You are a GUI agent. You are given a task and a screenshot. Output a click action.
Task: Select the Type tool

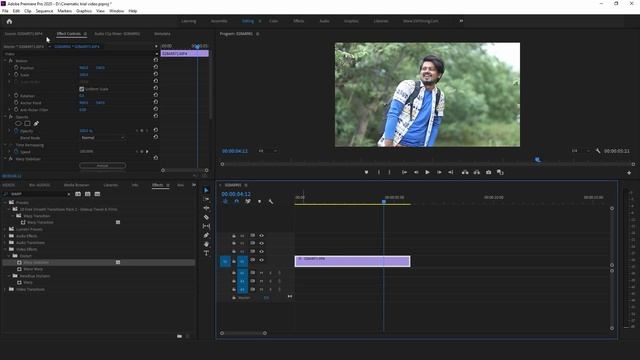pos(206,253)
